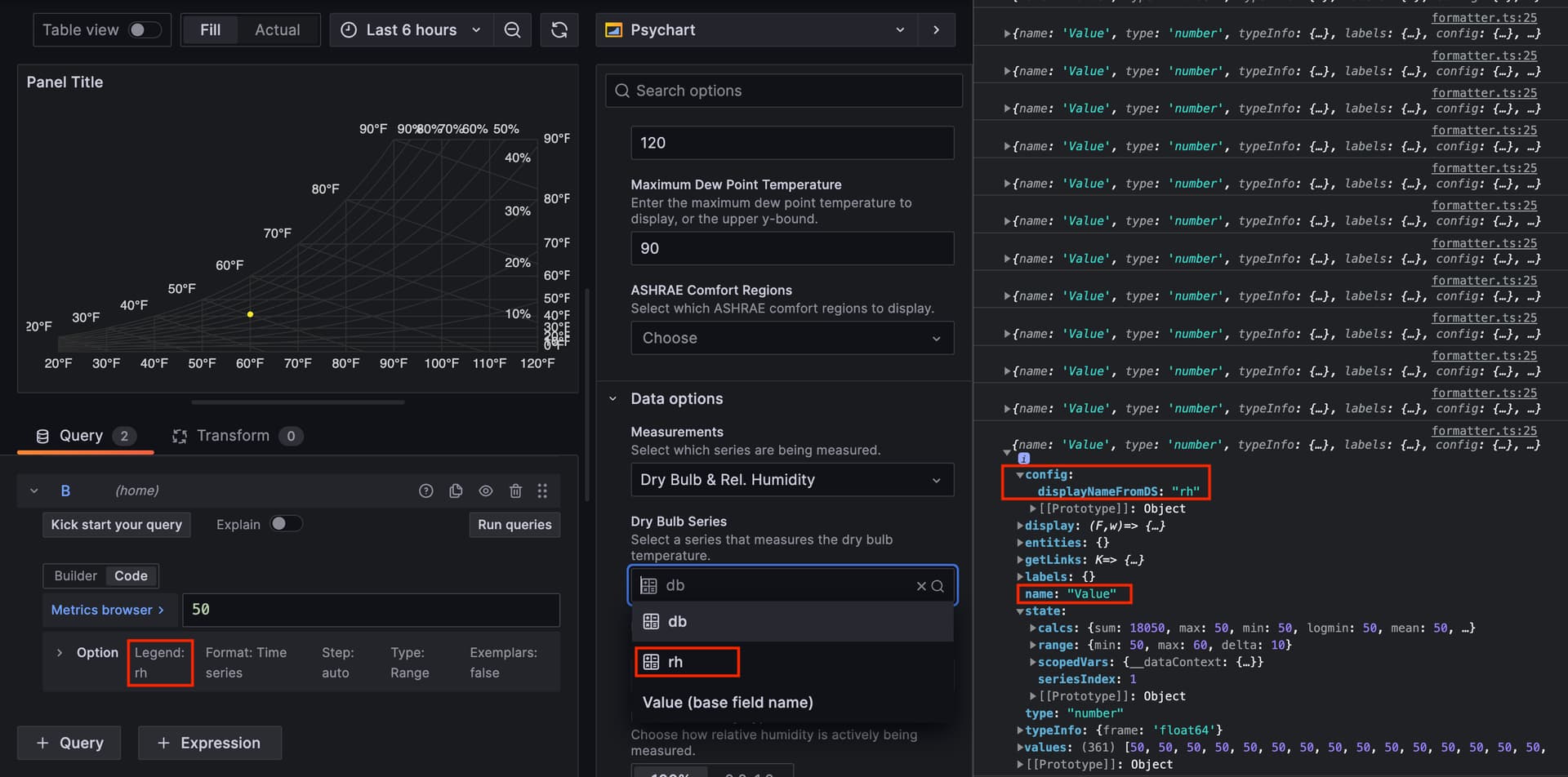Viewport: 1568px width, 777px height.
Task: Duplicate query B using the copy icon
Action: [456, 491]
